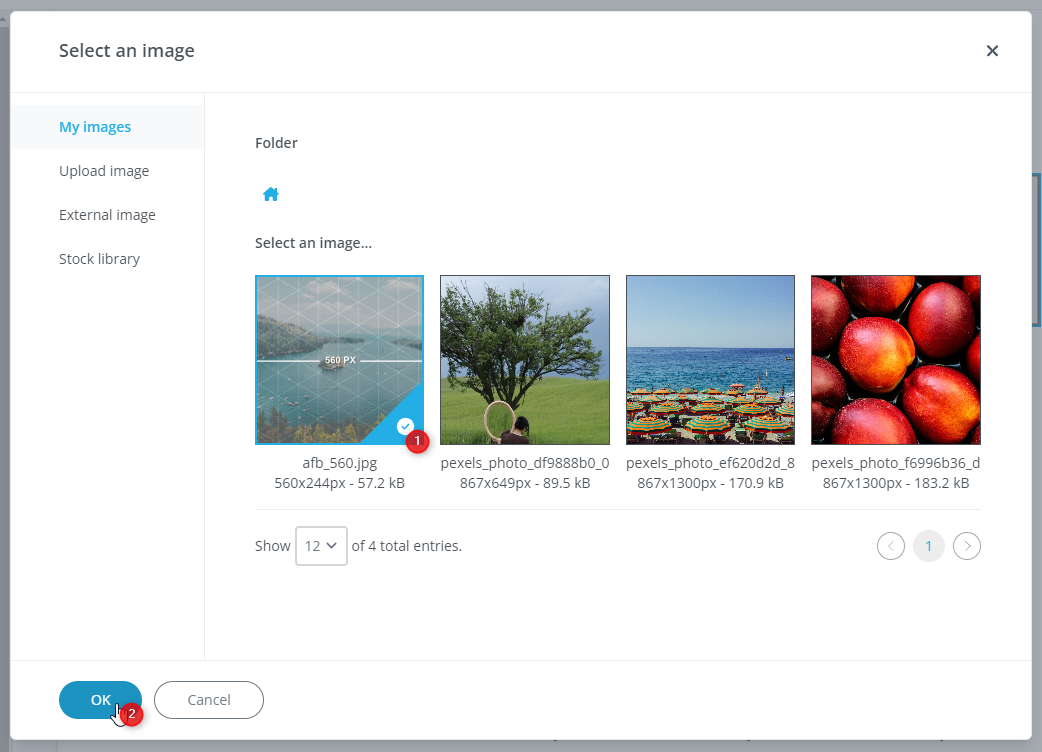Select the red nectarines photo
The height and width of the screenshot is (752, 1042).
click(x=895, y=360)
